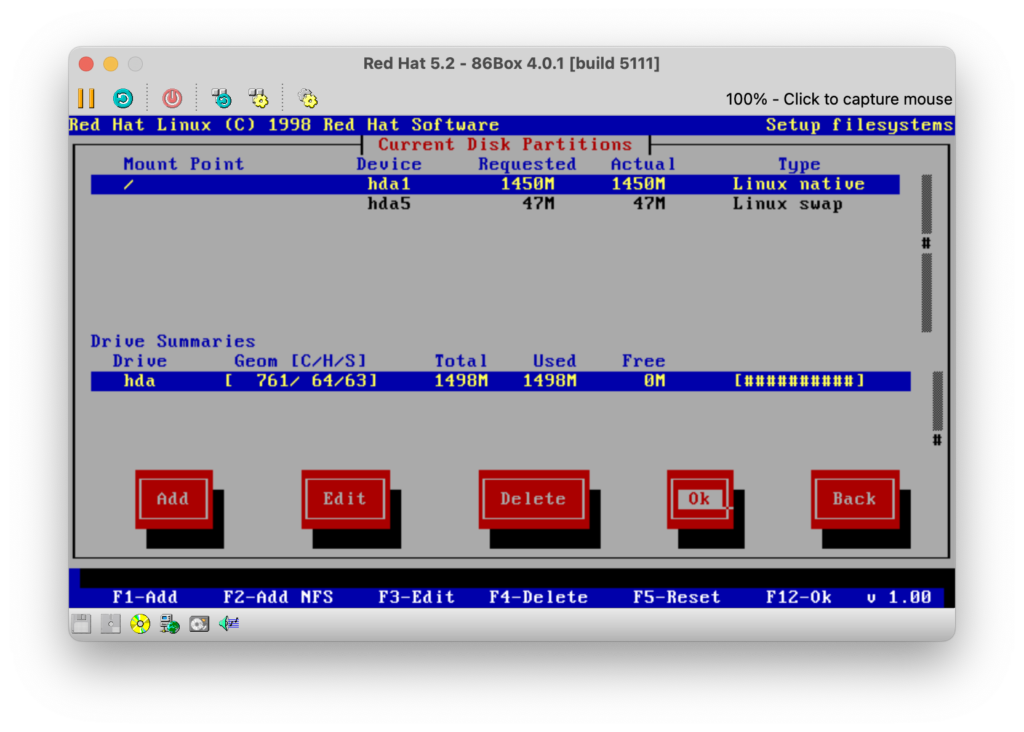Click the Drive Summaries scrollbar
The height and width of the screenshot is (732, 1024).
click(x=937, y=408)
